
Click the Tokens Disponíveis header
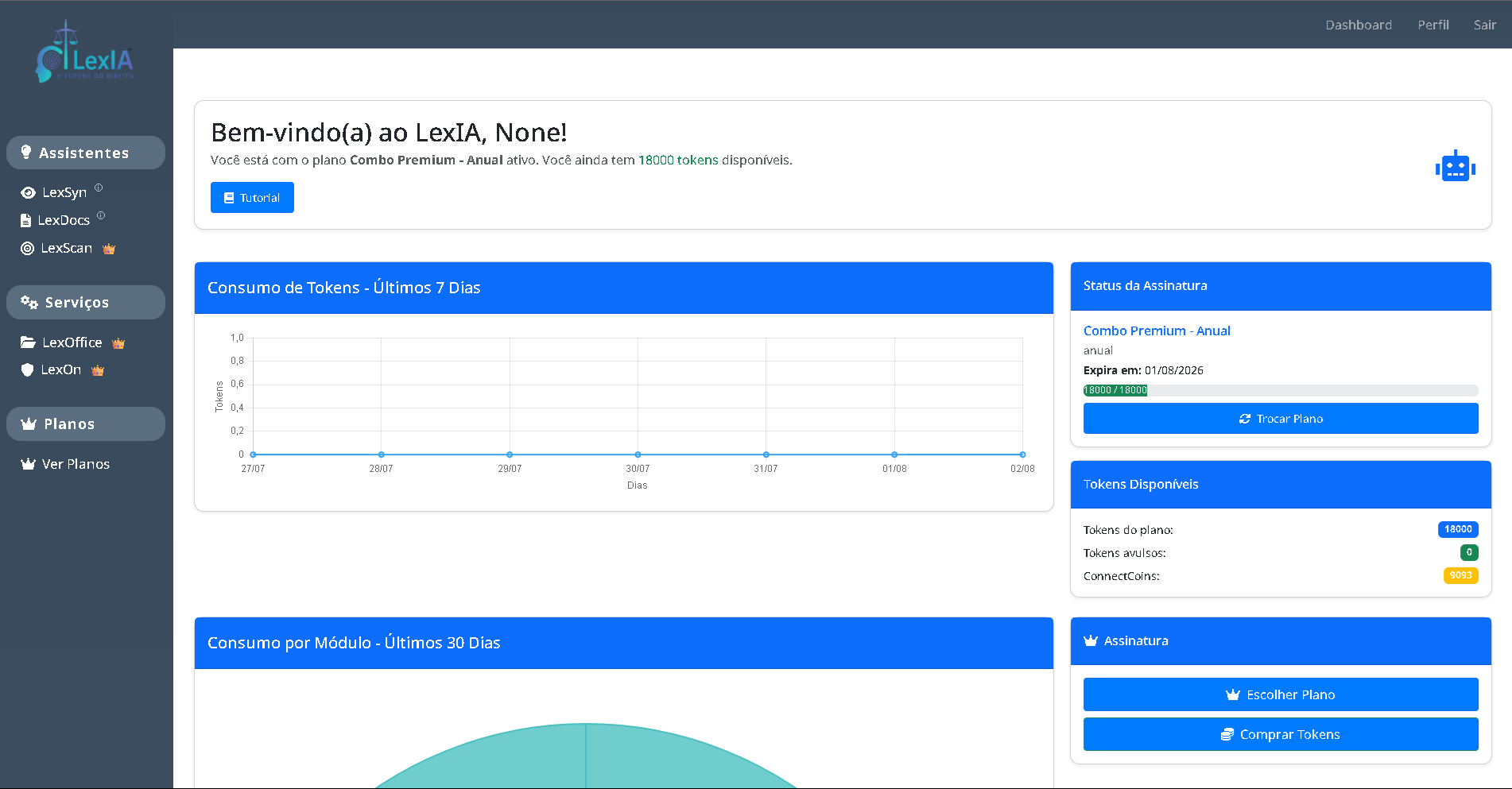point(1281,485)
